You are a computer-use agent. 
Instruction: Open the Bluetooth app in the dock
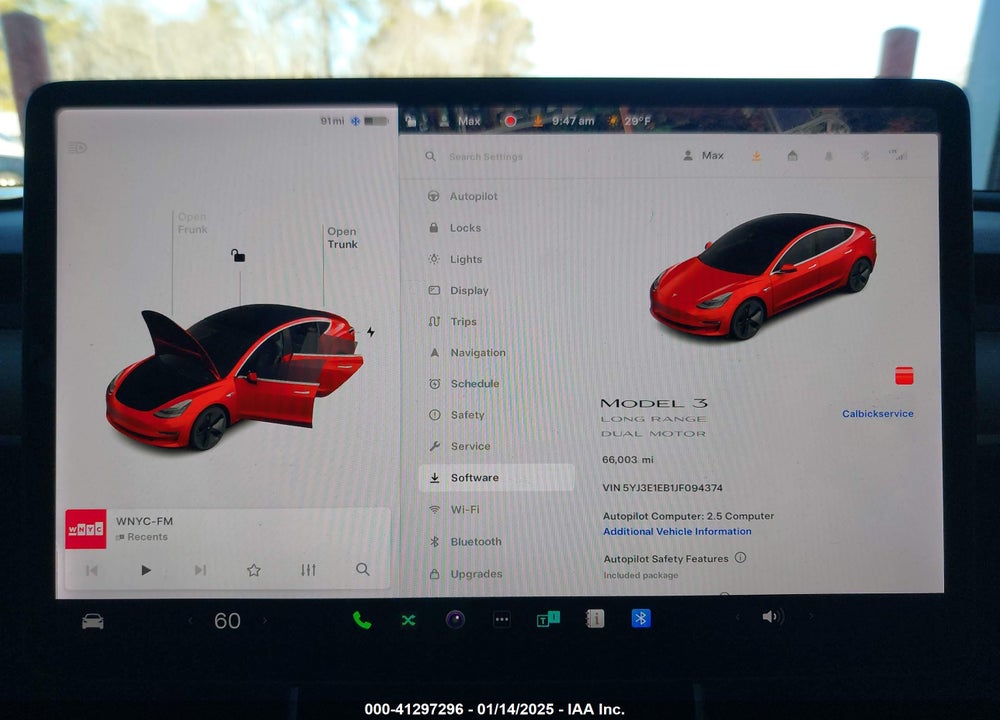click(641, 618)
